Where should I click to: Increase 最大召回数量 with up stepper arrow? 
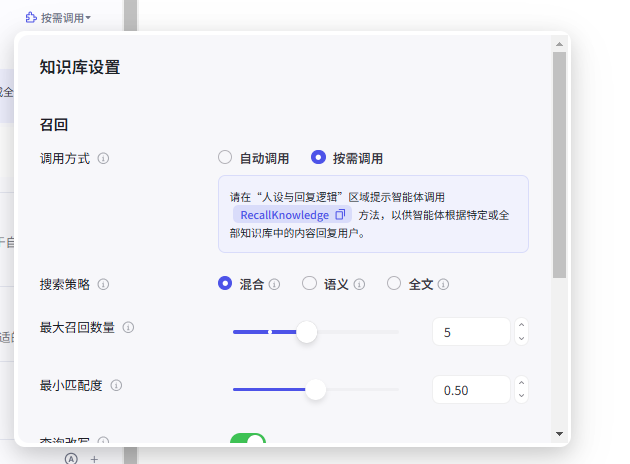(x=521, y=324)
